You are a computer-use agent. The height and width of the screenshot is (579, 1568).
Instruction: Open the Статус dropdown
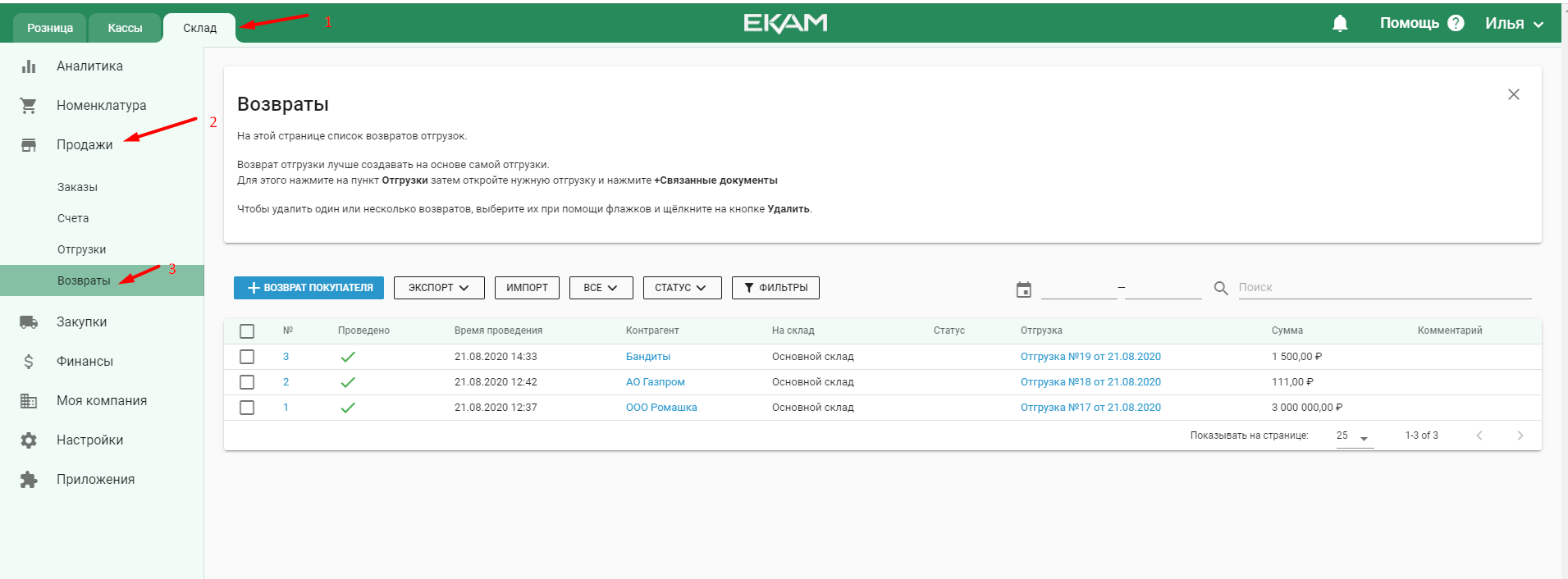coord(682,288)
